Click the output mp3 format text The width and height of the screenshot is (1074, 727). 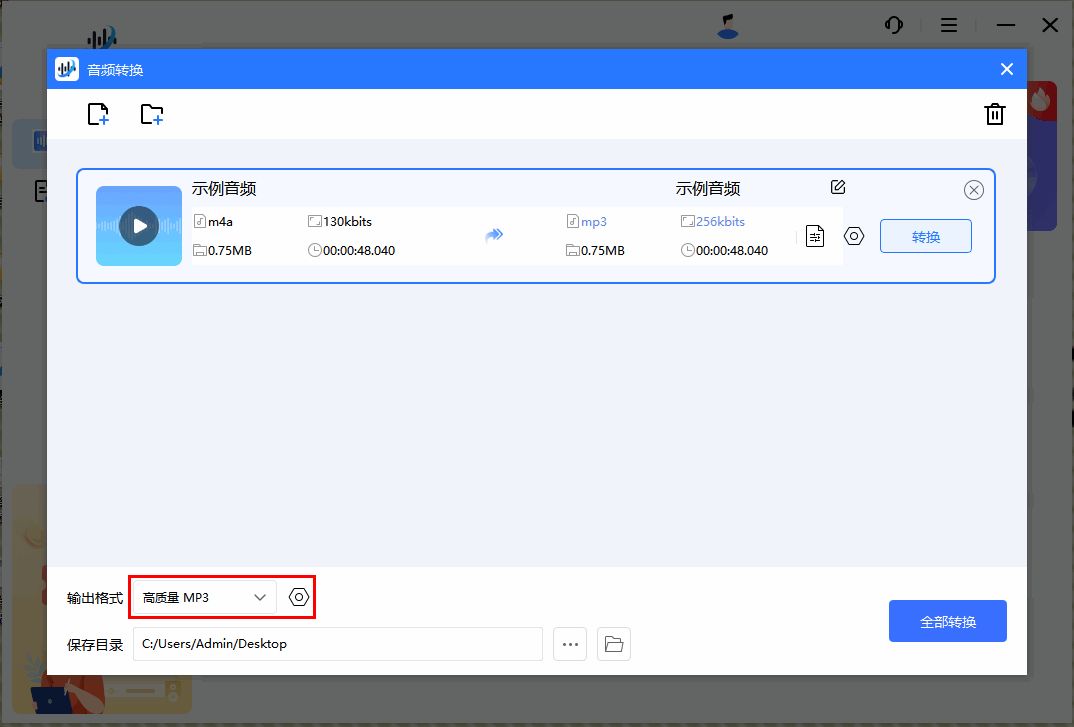coord(593,221)
